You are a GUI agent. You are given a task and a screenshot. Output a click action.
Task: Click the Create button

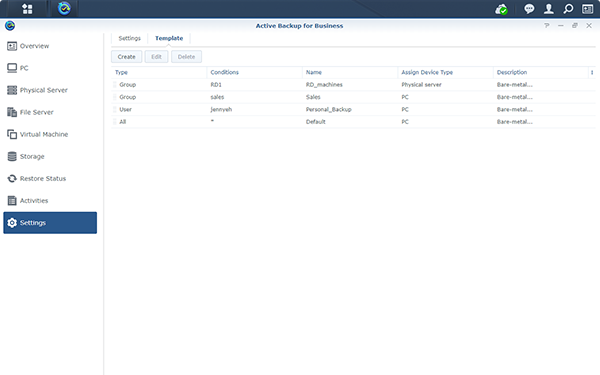[x=126, y=57]
